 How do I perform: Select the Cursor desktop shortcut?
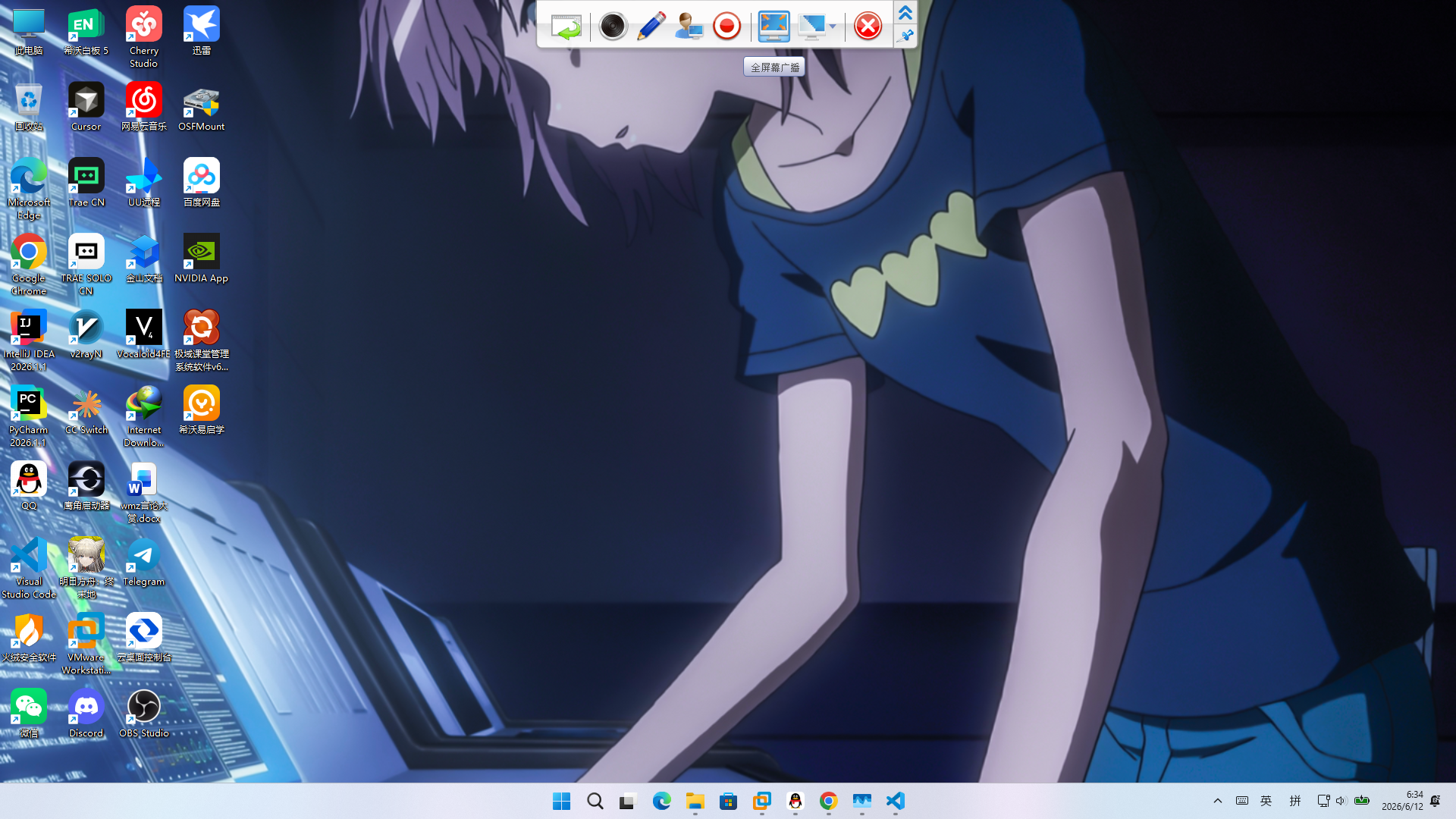(x=86, y=108)
